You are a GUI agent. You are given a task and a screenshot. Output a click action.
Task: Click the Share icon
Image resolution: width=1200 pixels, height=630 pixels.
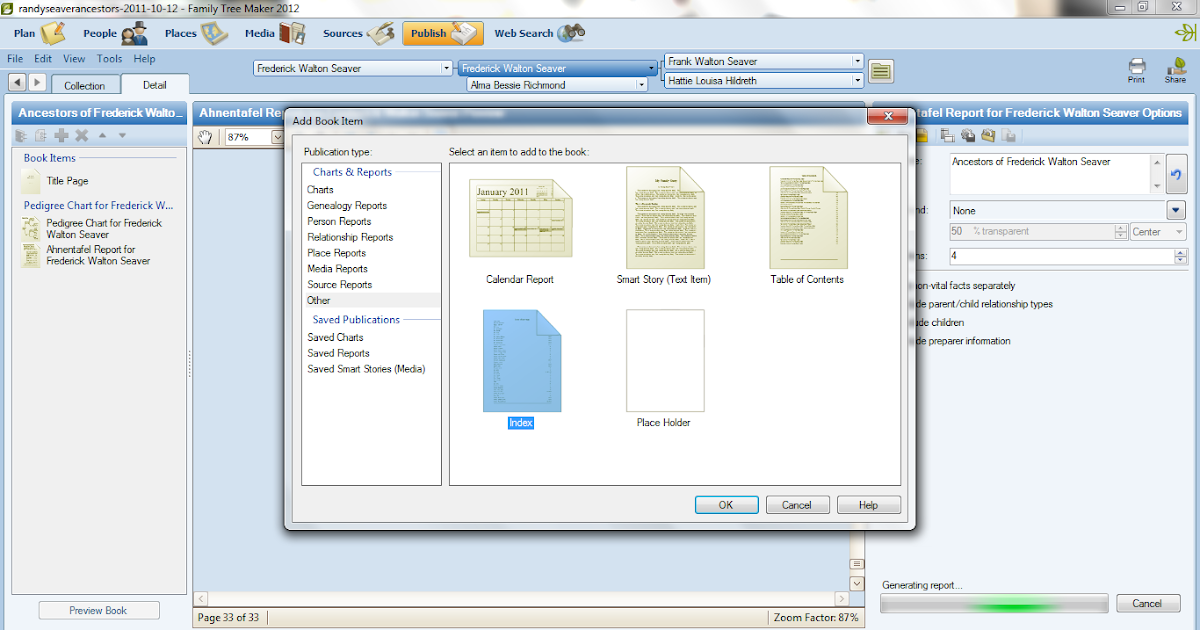coord(1175,70)
